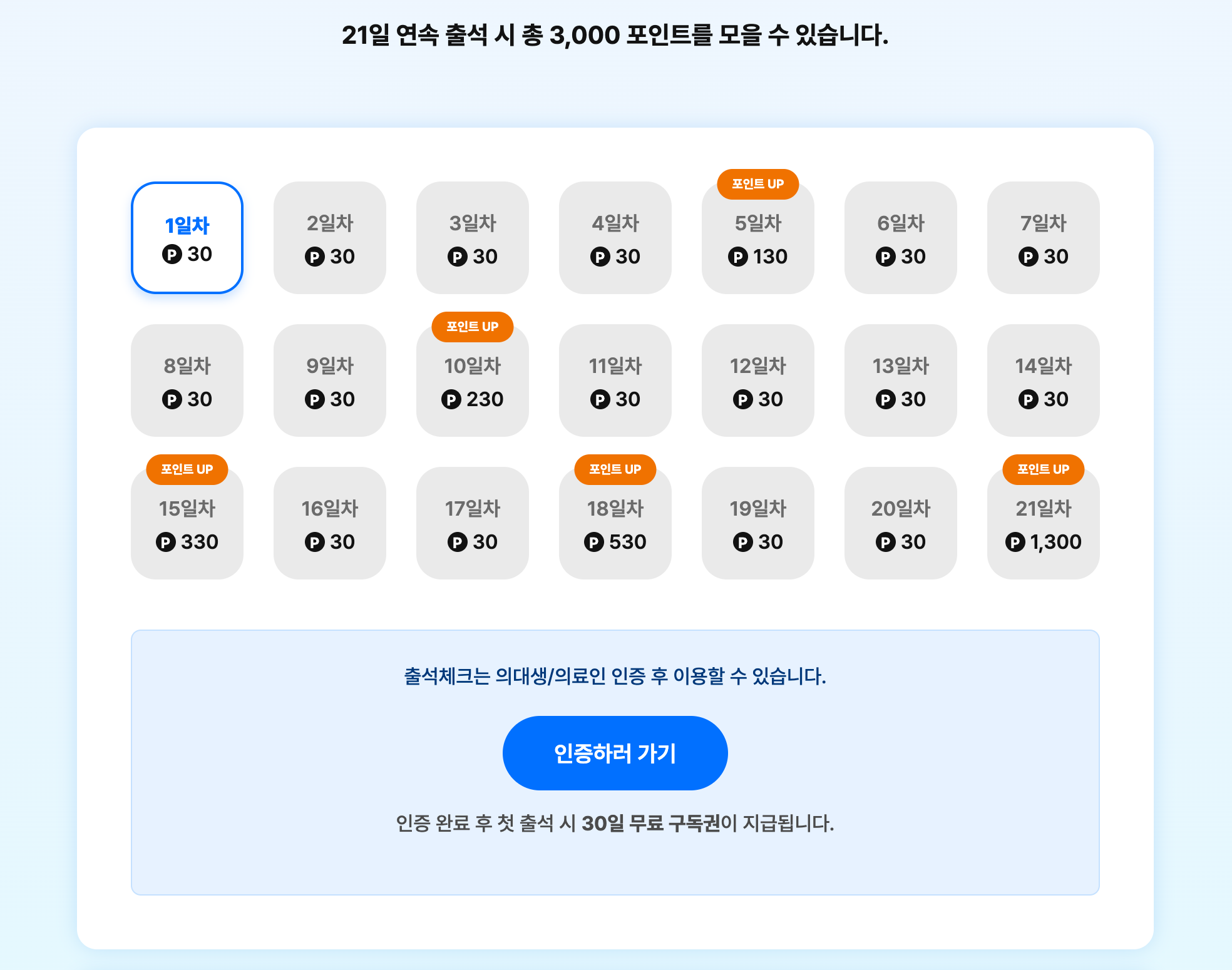This screenshot has width=1232, height=970.
Task: Select the 5일차 card with 130 points
Action: [757, 244]
